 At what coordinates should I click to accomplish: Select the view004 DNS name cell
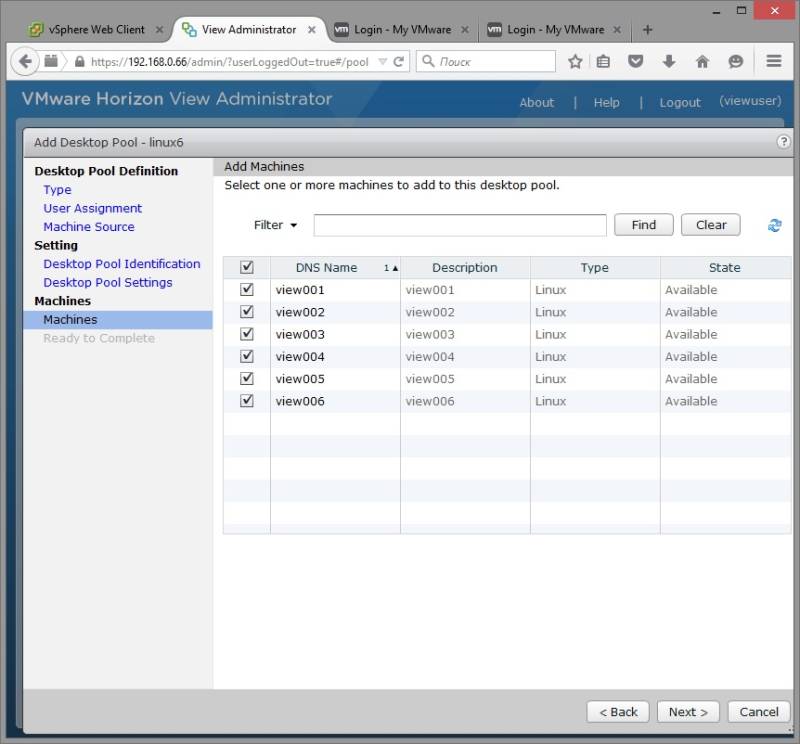(335, 356)
